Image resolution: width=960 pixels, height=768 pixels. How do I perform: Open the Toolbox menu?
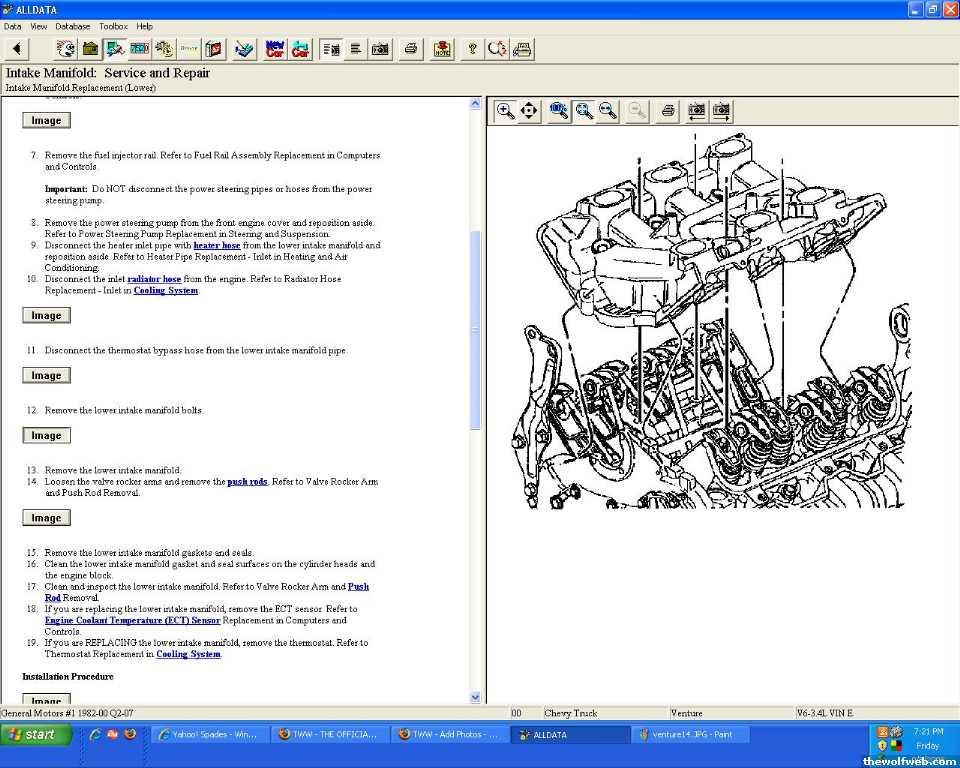click(113, 26)
